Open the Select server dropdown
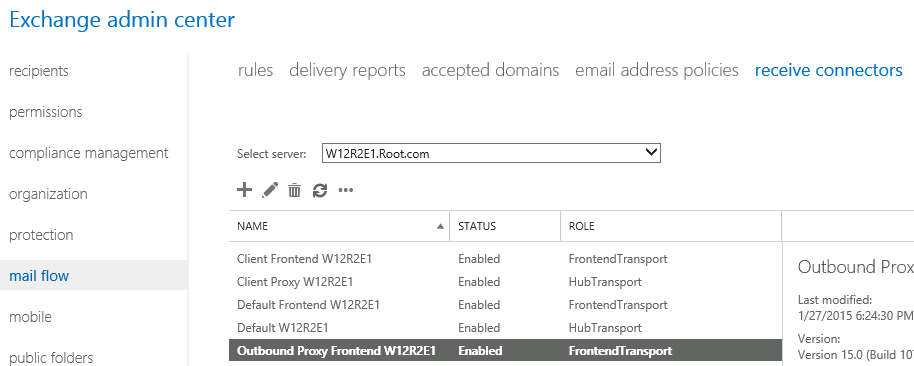The height and width of the screenshot is (366, 914). point(491,153)
